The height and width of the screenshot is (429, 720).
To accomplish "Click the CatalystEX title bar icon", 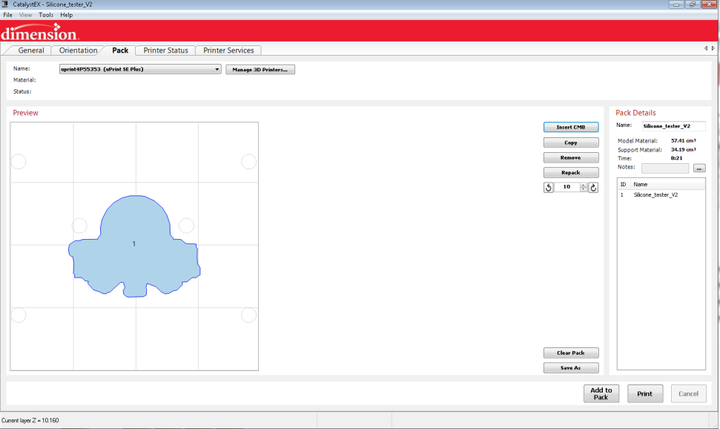I will click(5, 4).
